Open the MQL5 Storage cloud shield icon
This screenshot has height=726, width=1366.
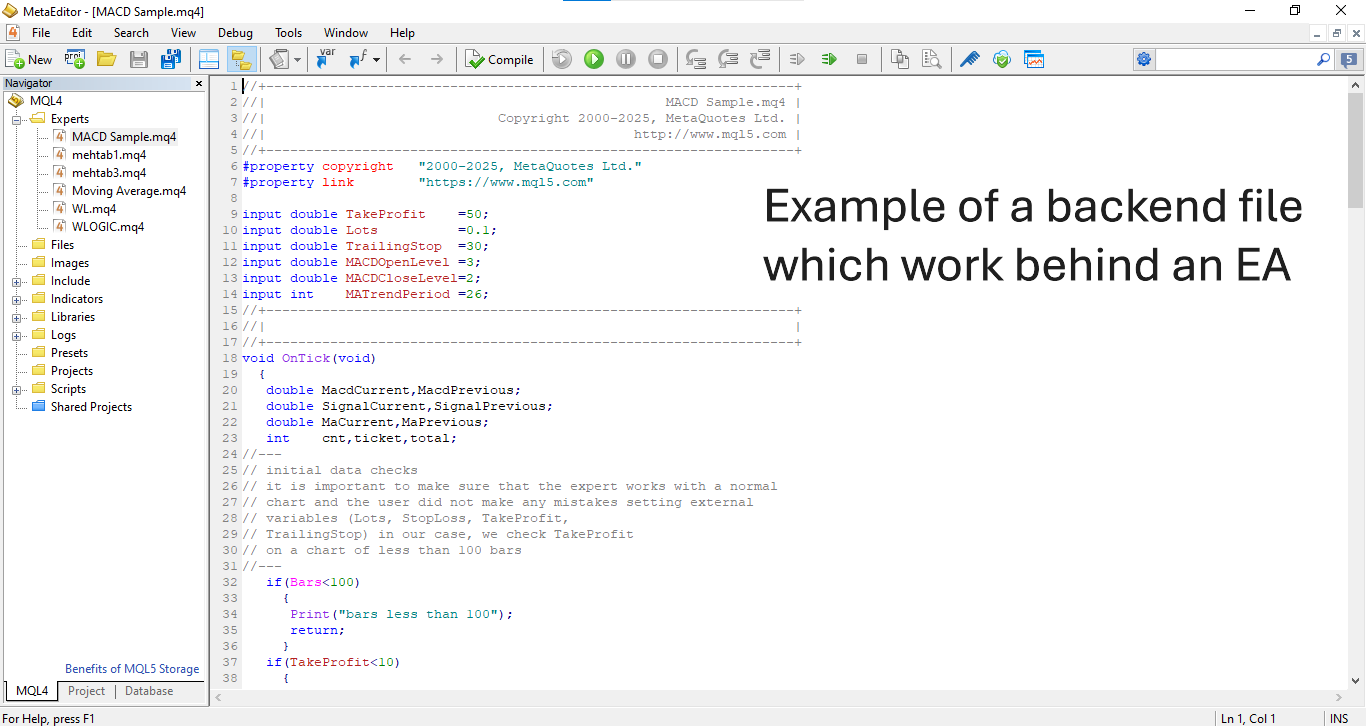pyautogui.click(x=1001, y=59)
